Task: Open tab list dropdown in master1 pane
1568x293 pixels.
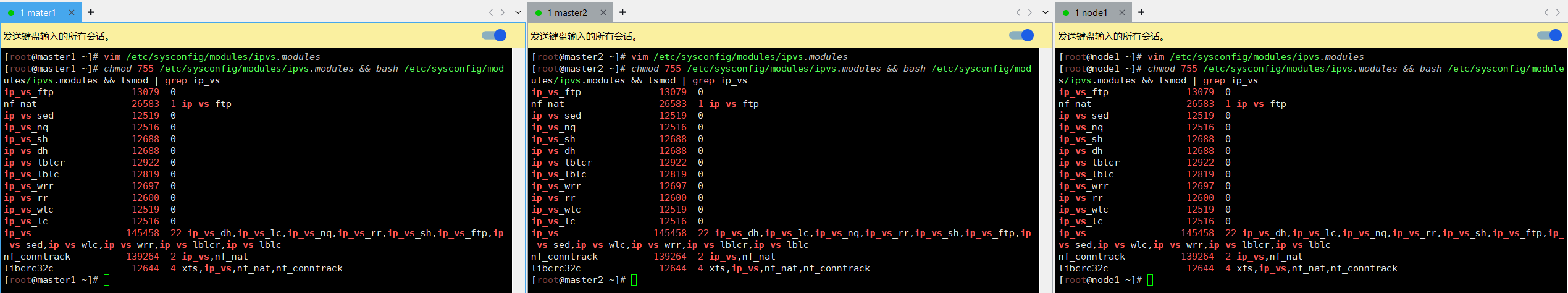Action: (518, 12)
